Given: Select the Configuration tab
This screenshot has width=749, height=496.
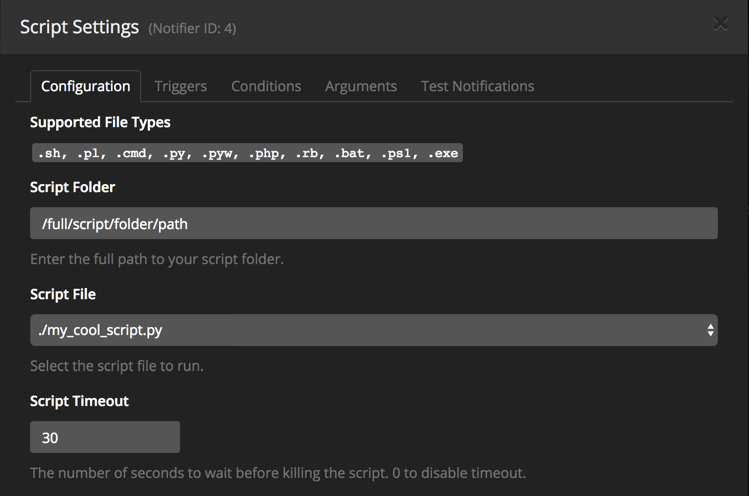Looking at the screenshot, I should coord(85,86).
